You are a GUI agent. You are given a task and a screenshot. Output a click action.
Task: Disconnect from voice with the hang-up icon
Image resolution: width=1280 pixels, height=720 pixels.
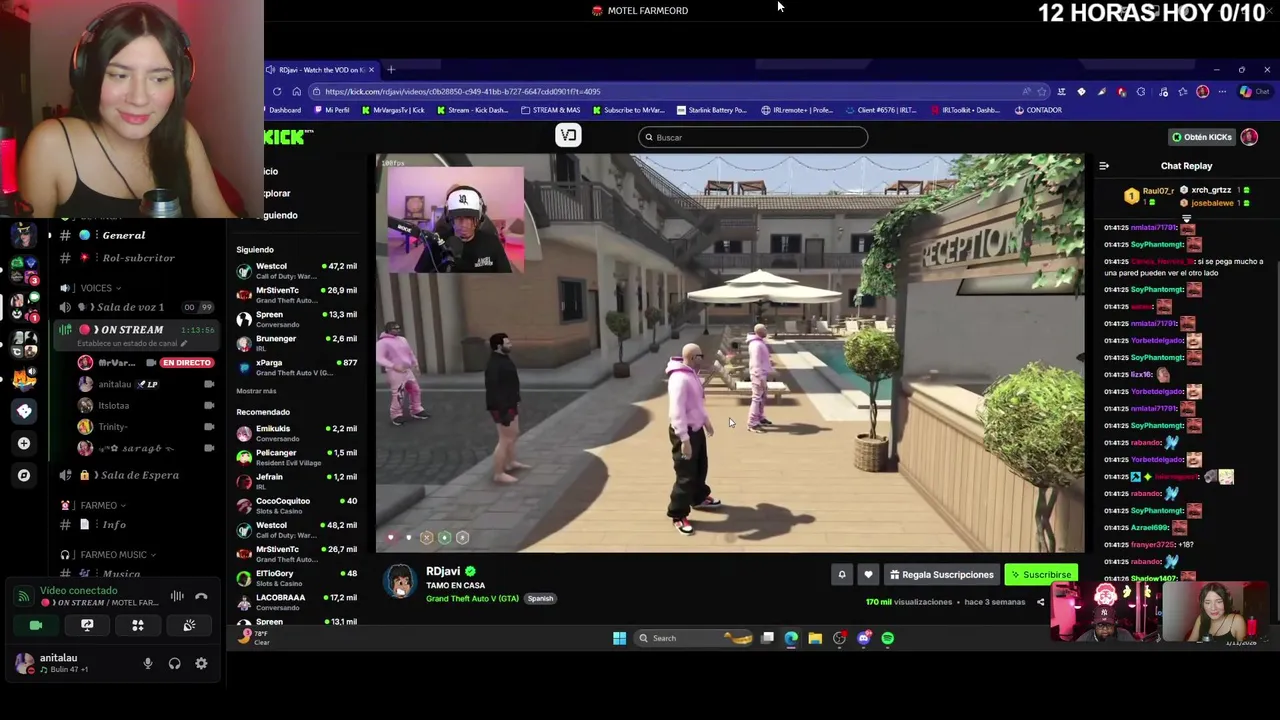click(x=201, y=596)
